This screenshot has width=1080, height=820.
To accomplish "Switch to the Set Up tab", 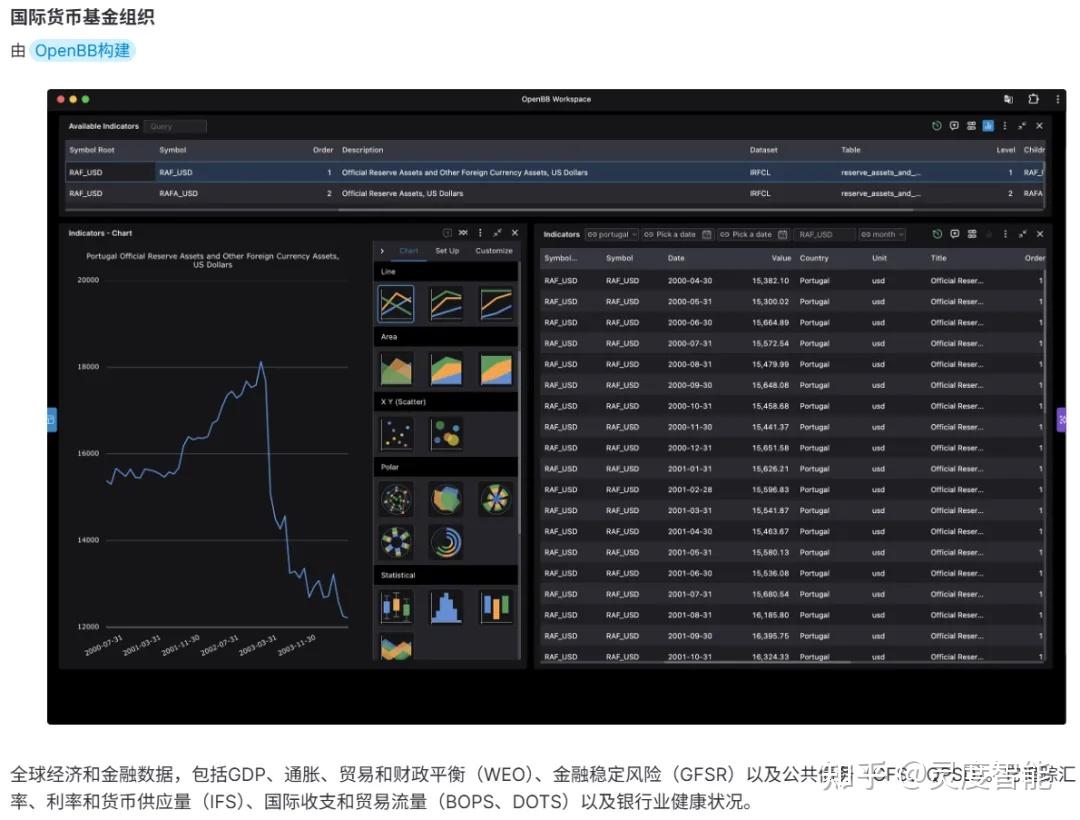I will [x=447, y=251].
